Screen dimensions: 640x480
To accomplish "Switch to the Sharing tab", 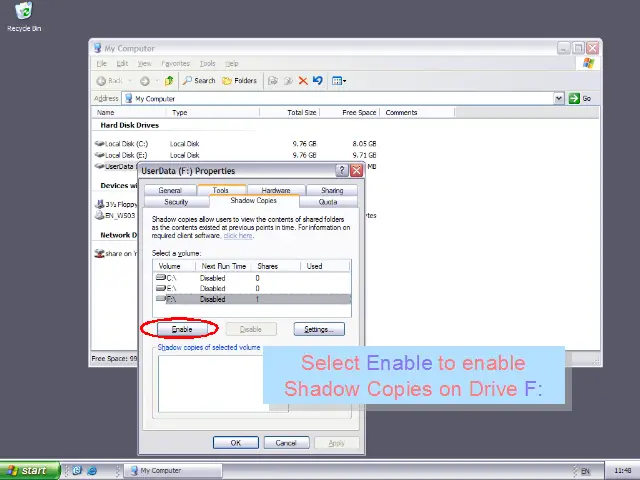I will pos(332,190).
